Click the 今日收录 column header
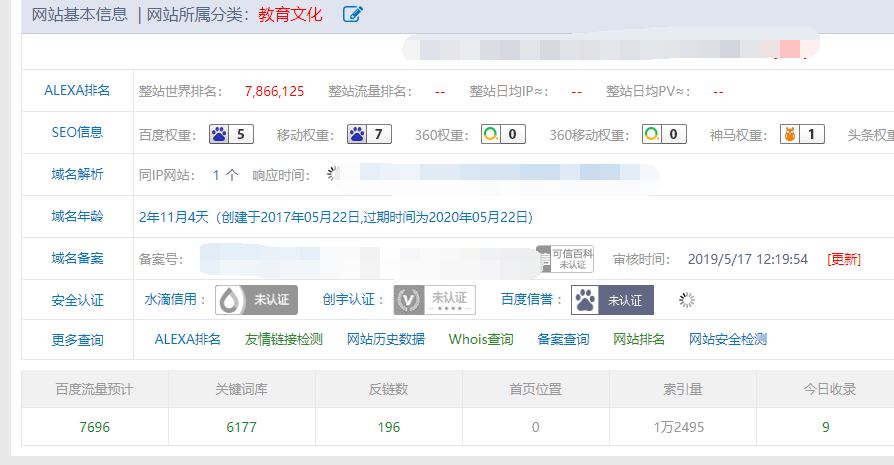This screenshot has height=465, width=894. tap(830, 390)
